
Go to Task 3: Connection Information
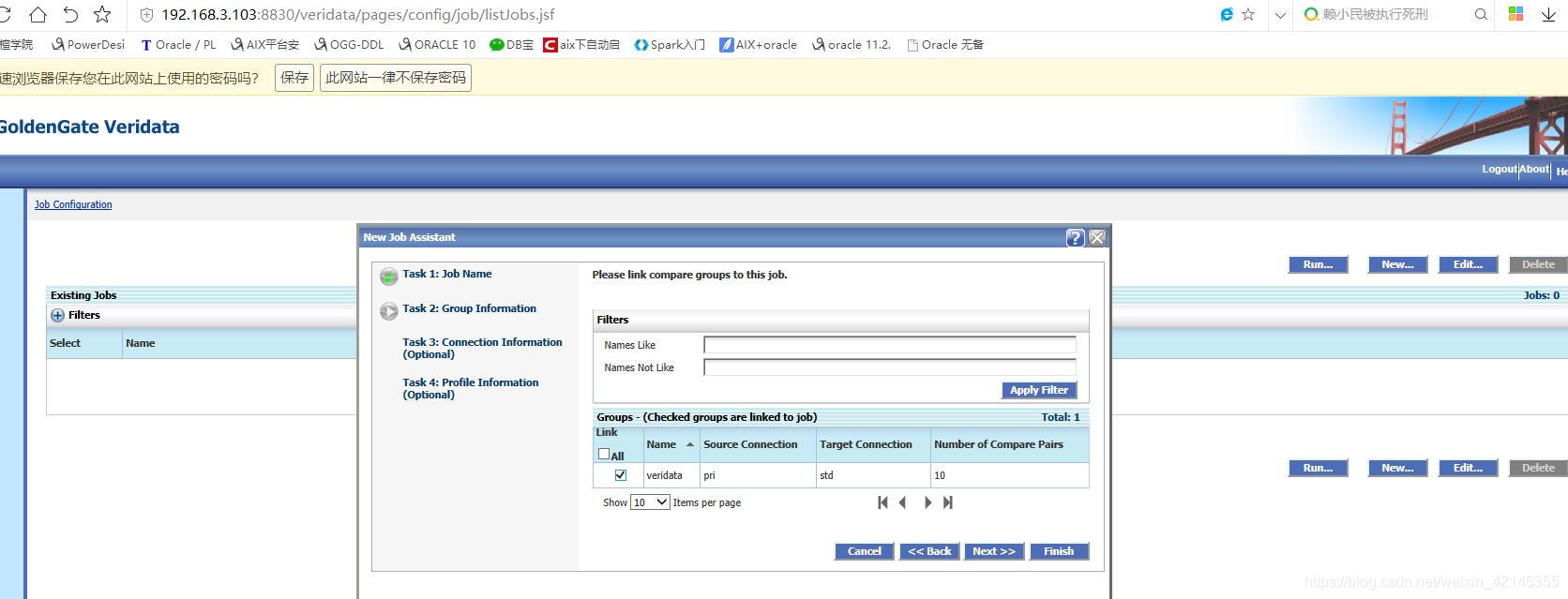(482, 348)
